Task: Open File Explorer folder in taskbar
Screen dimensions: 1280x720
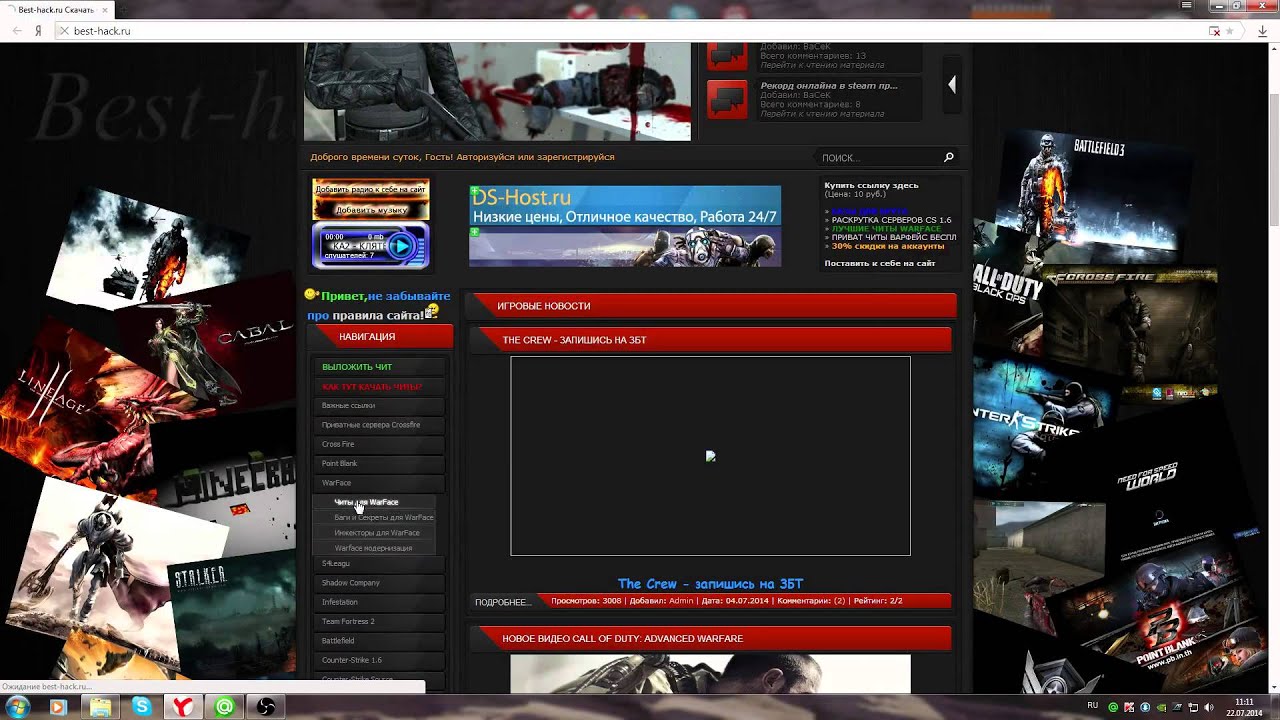Action: point(100,707)
